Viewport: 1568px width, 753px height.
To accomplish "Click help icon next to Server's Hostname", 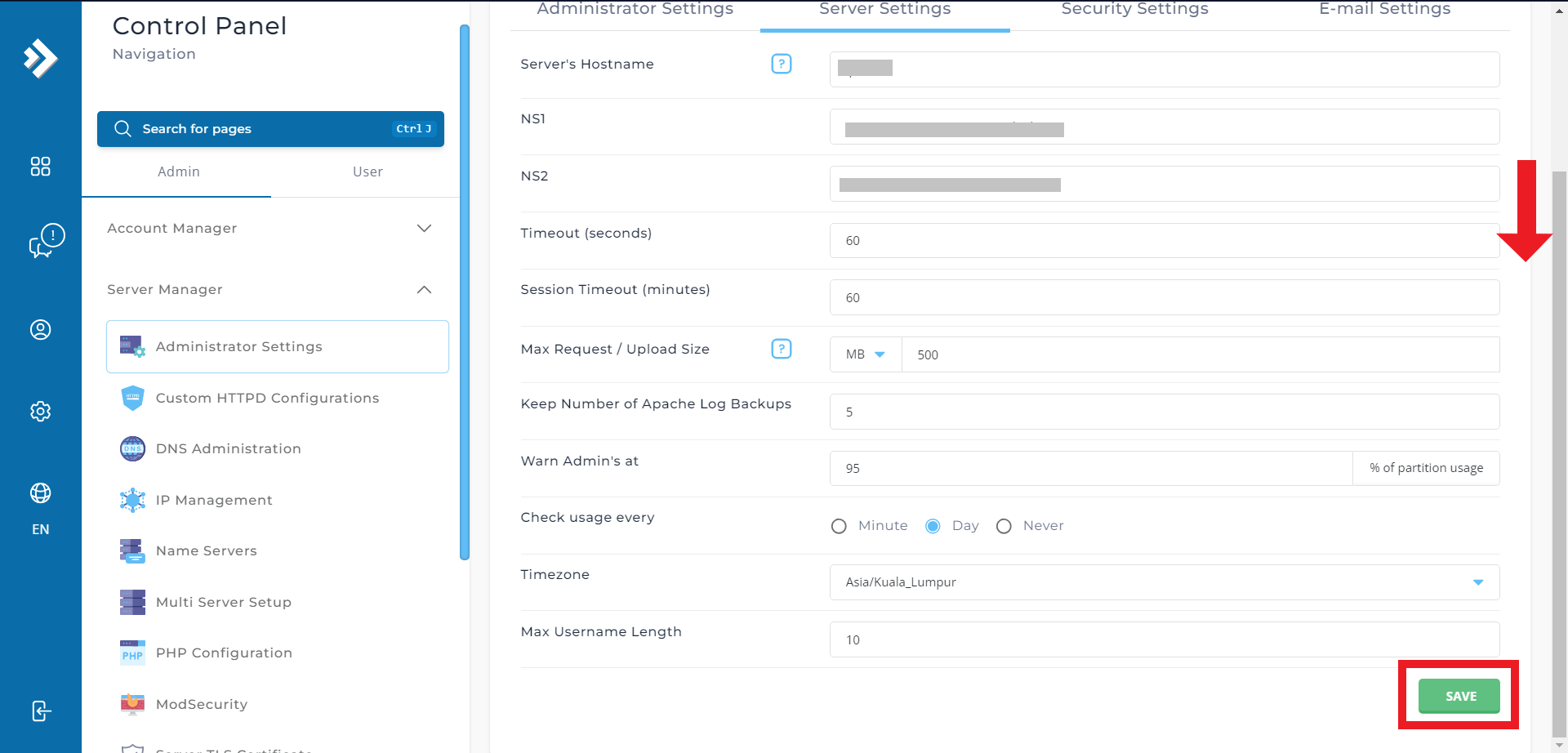I will [781, 64].
